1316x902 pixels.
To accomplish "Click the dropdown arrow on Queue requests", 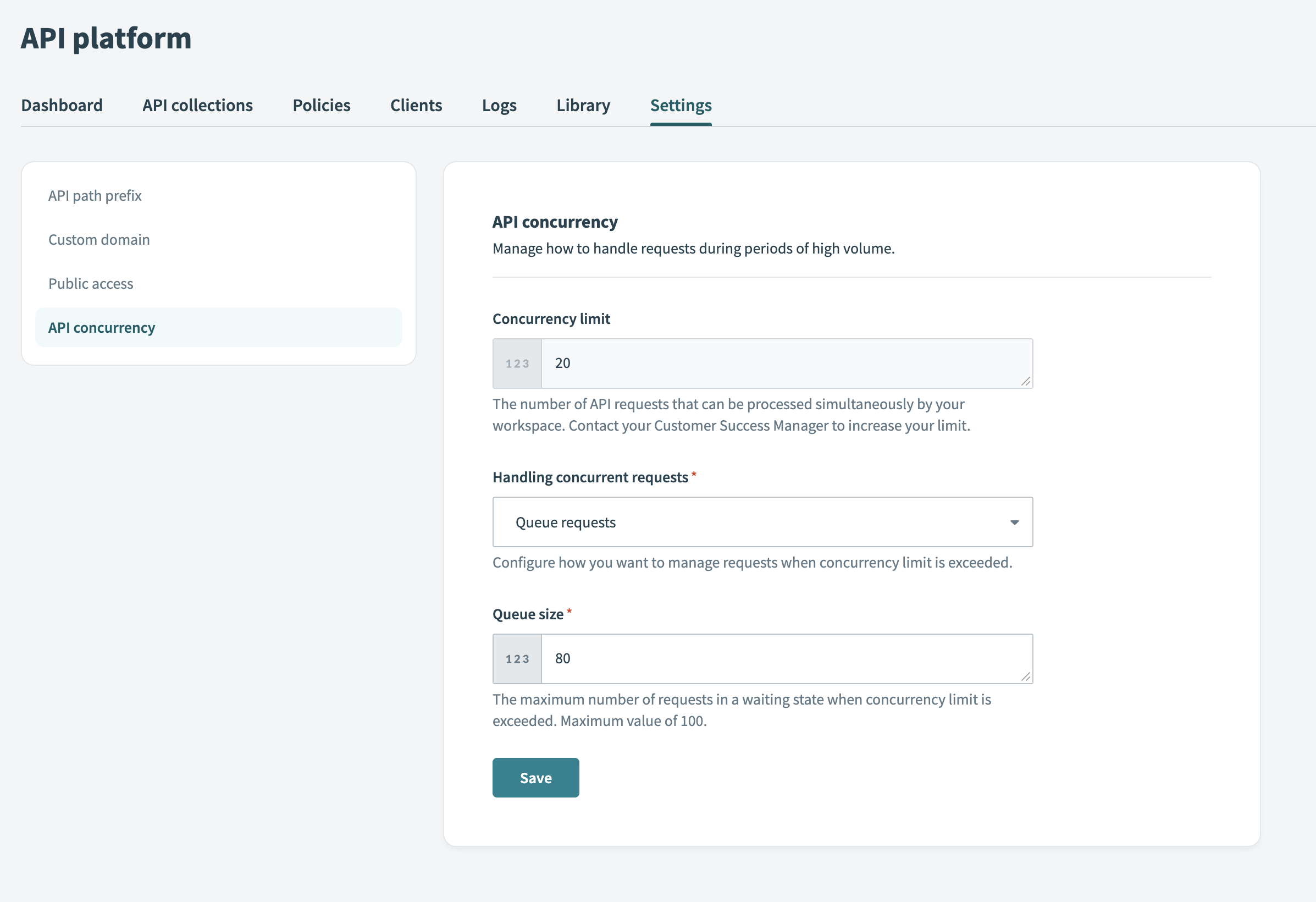I will (1014, 522).
